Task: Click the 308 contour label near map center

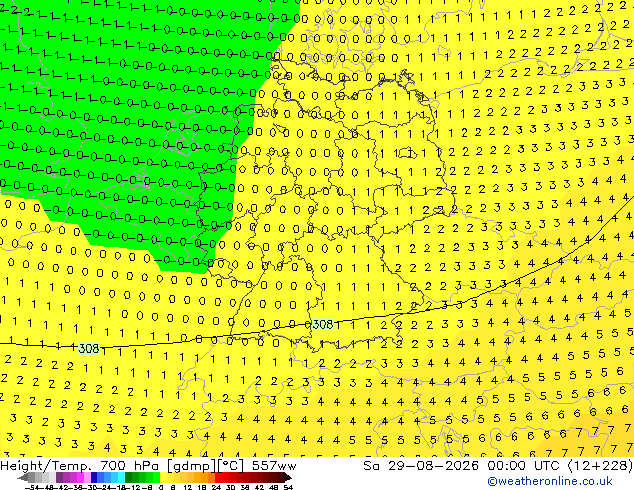Action: coord(323,324)
